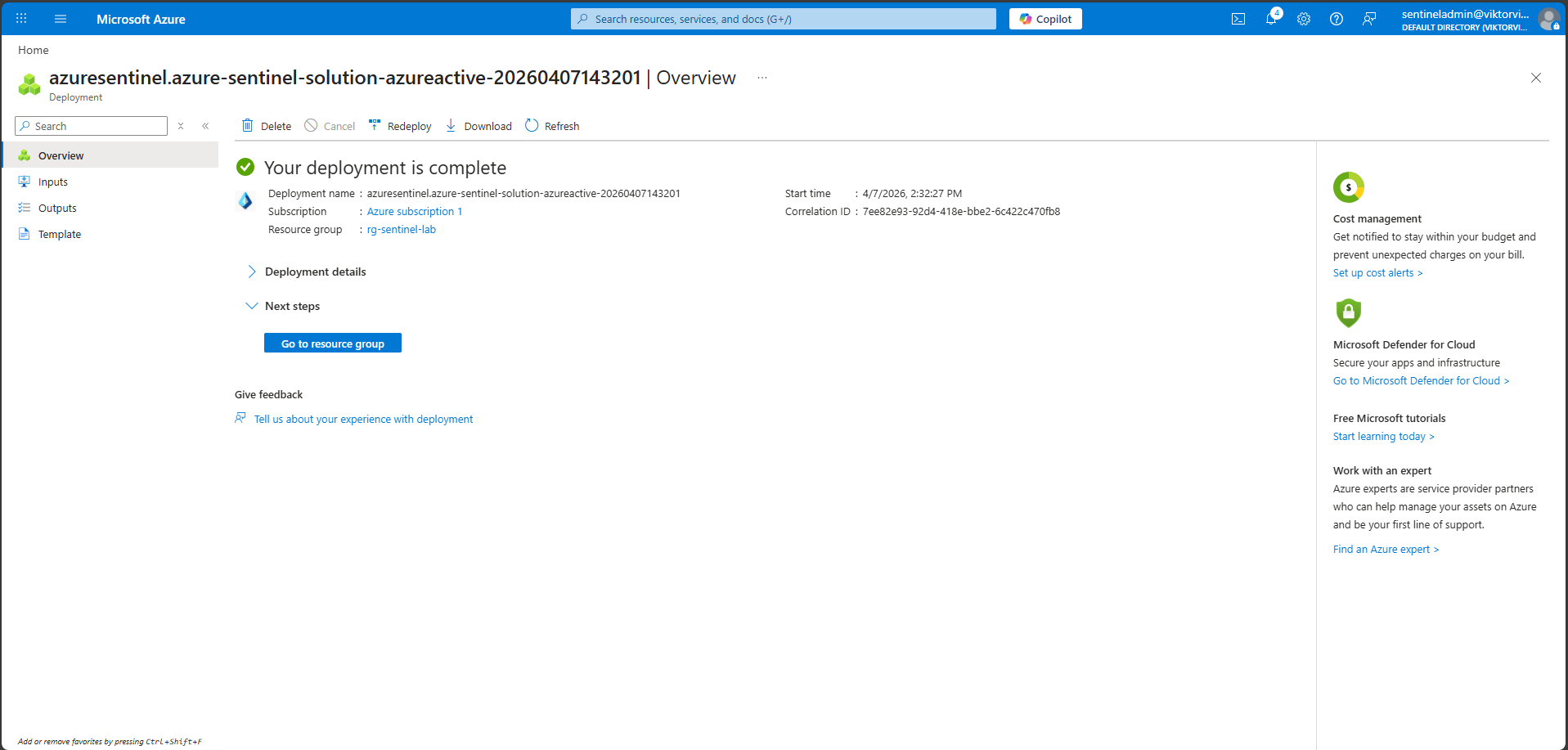The height and width of the screenshot is (750, 1568).
Task: Click the top bar Feedback icon
Action: click(1369, 19)
